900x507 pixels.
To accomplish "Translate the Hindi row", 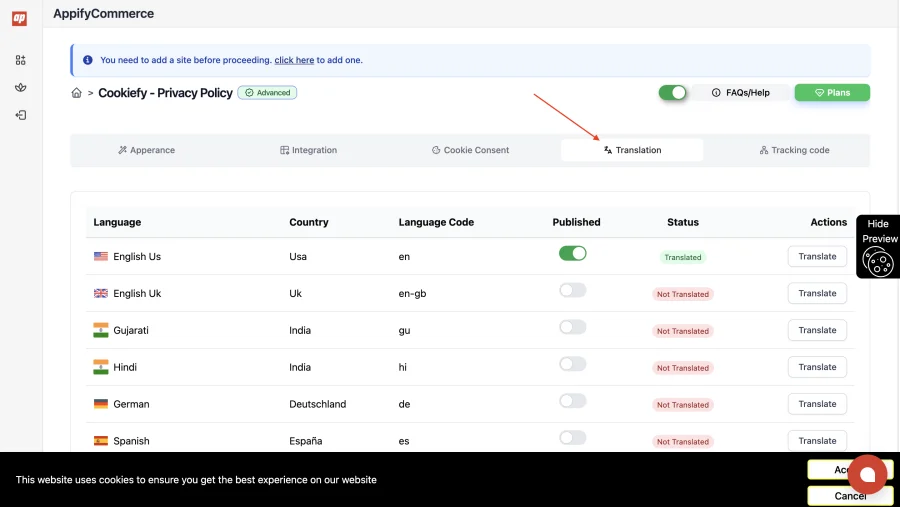I will (x=817, y=367).
